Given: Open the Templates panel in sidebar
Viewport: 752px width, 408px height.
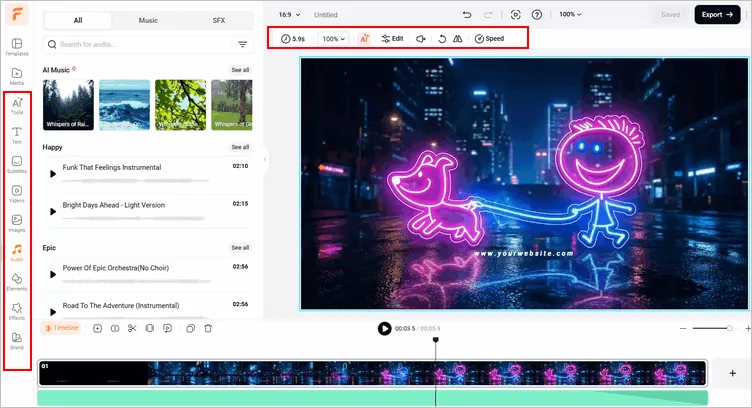Looking at the screenshot, I should click(17, 47).
